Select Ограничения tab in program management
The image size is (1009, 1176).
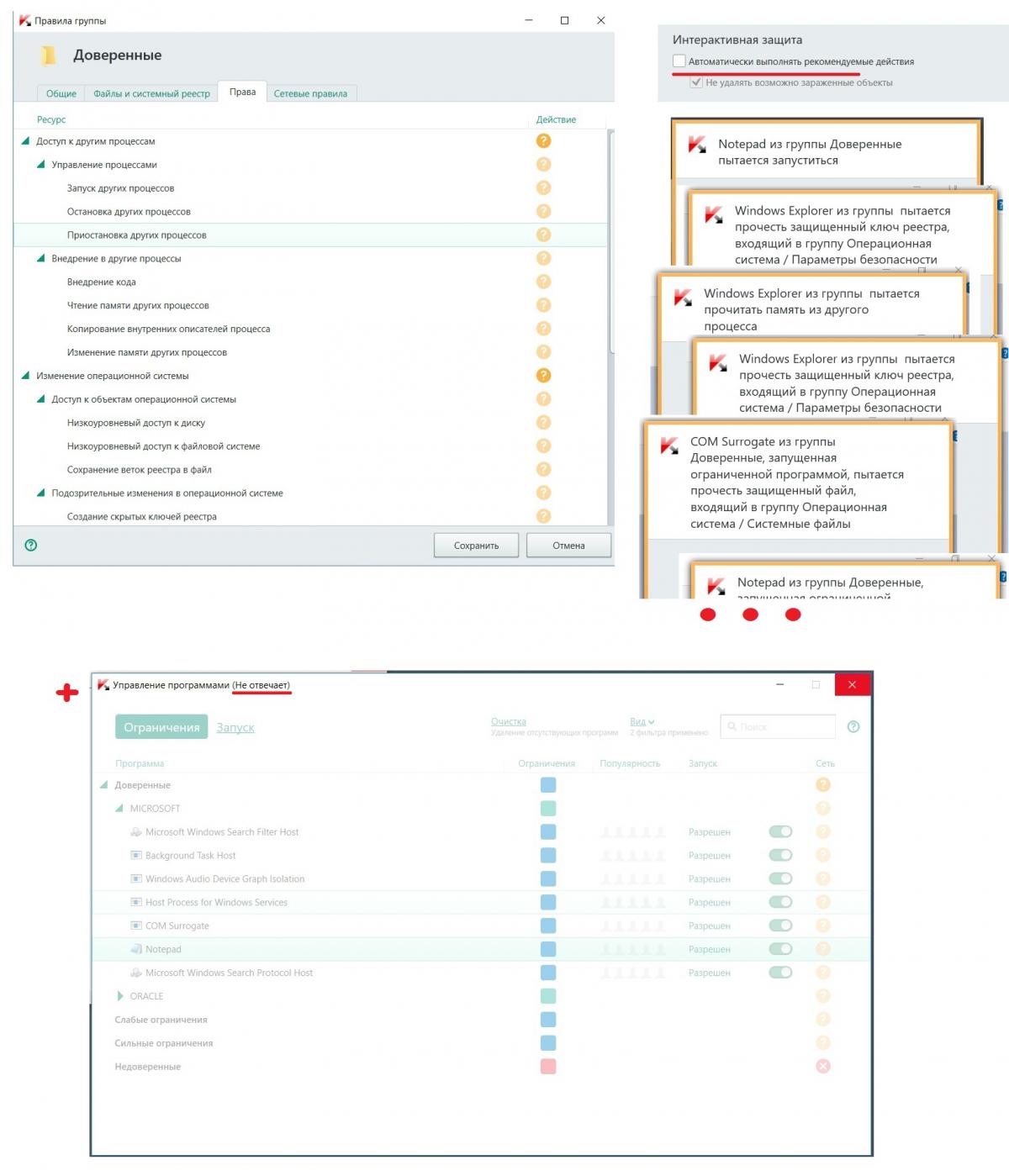tap(161, 727)
